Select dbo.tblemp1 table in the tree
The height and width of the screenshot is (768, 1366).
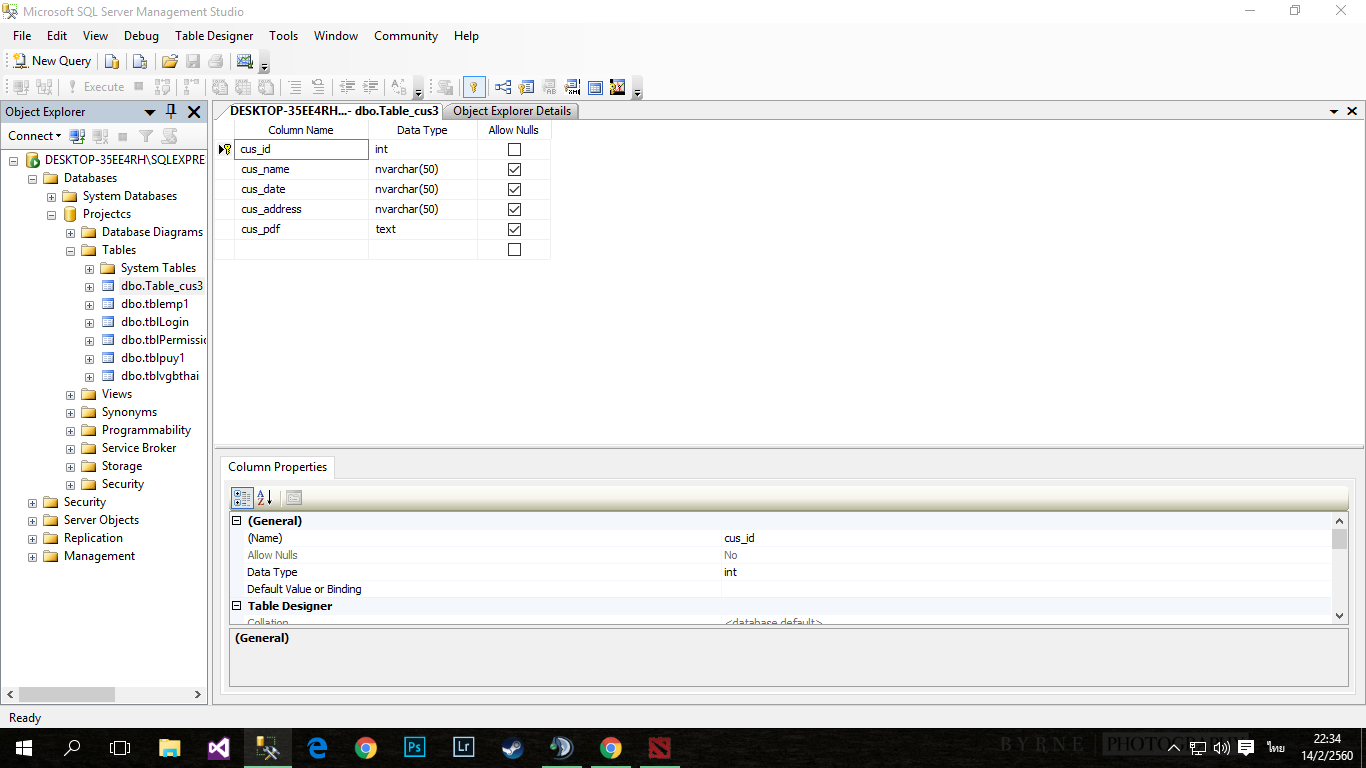pos(155,304)
